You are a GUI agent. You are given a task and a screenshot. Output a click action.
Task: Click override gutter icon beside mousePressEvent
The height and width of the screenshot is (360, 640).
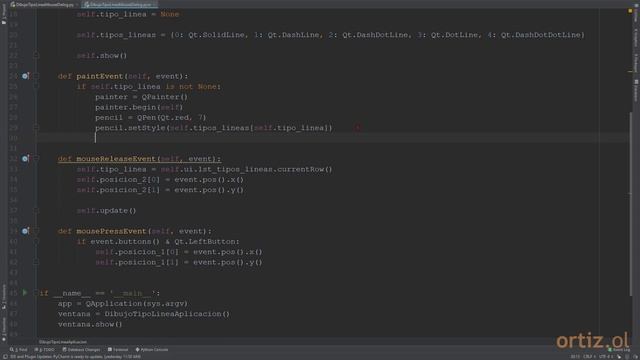[25, 231]
